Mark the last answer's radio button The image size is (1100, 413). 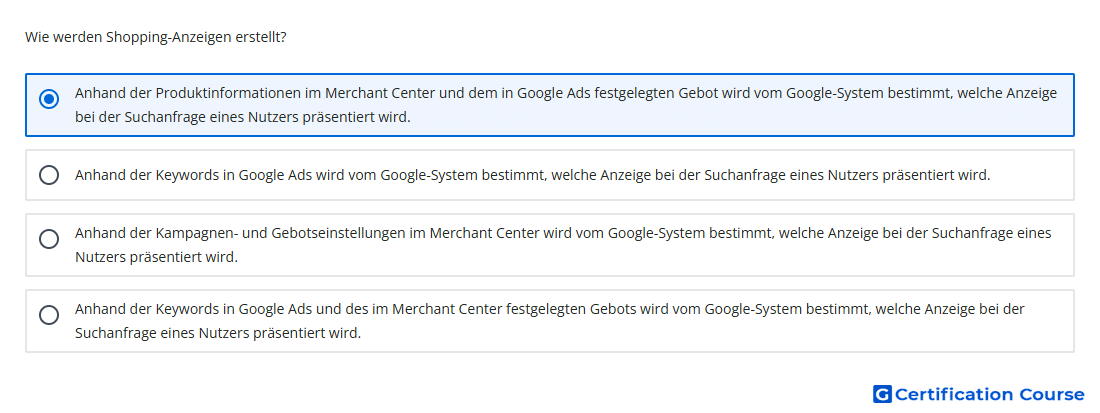49,315
